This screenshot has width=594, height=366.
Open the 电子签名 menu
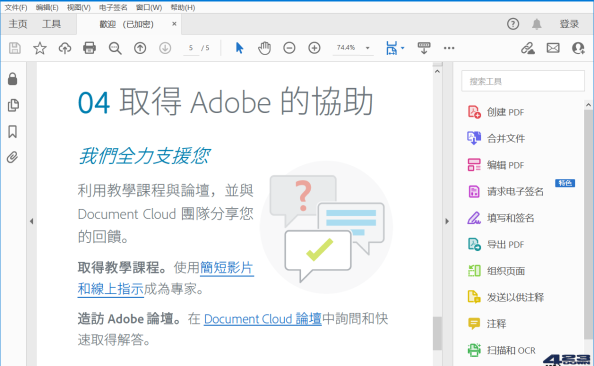coord(113,8)
